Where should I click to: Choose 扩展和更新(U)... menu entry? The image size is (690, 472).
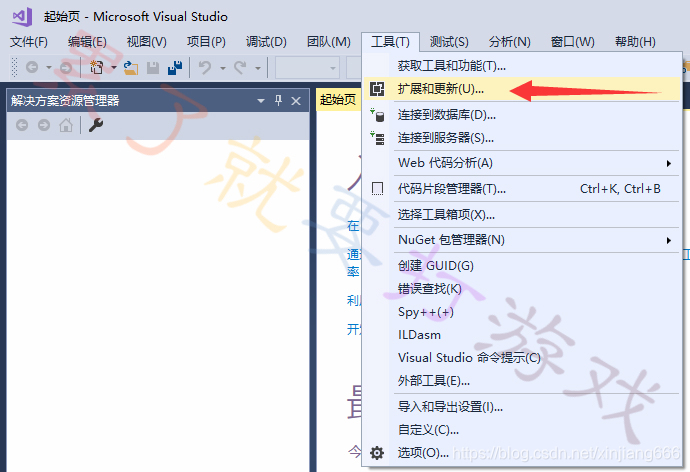click(522, 89)
